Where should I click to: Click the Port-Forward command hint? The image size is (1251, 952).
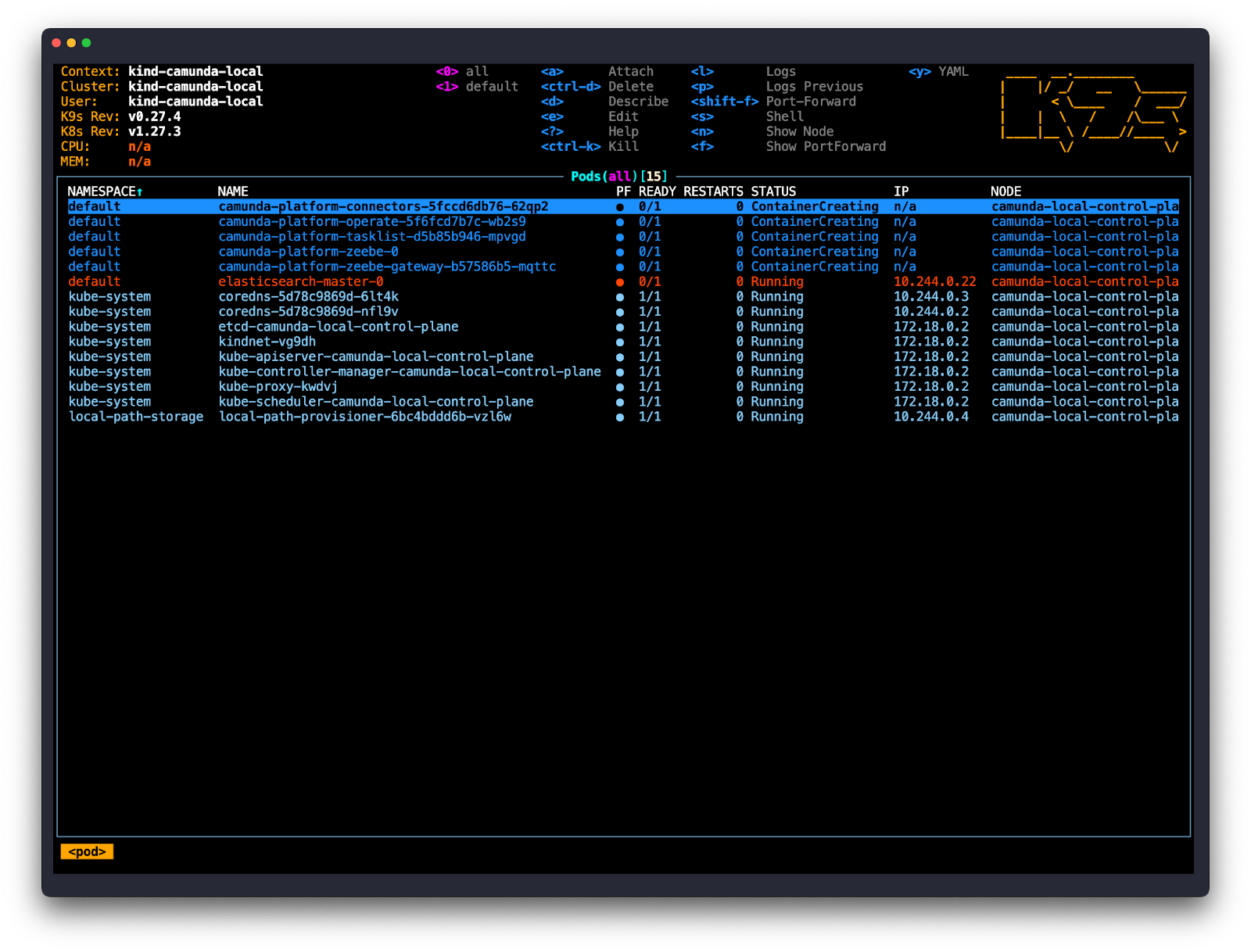click(x=811, y=102)
